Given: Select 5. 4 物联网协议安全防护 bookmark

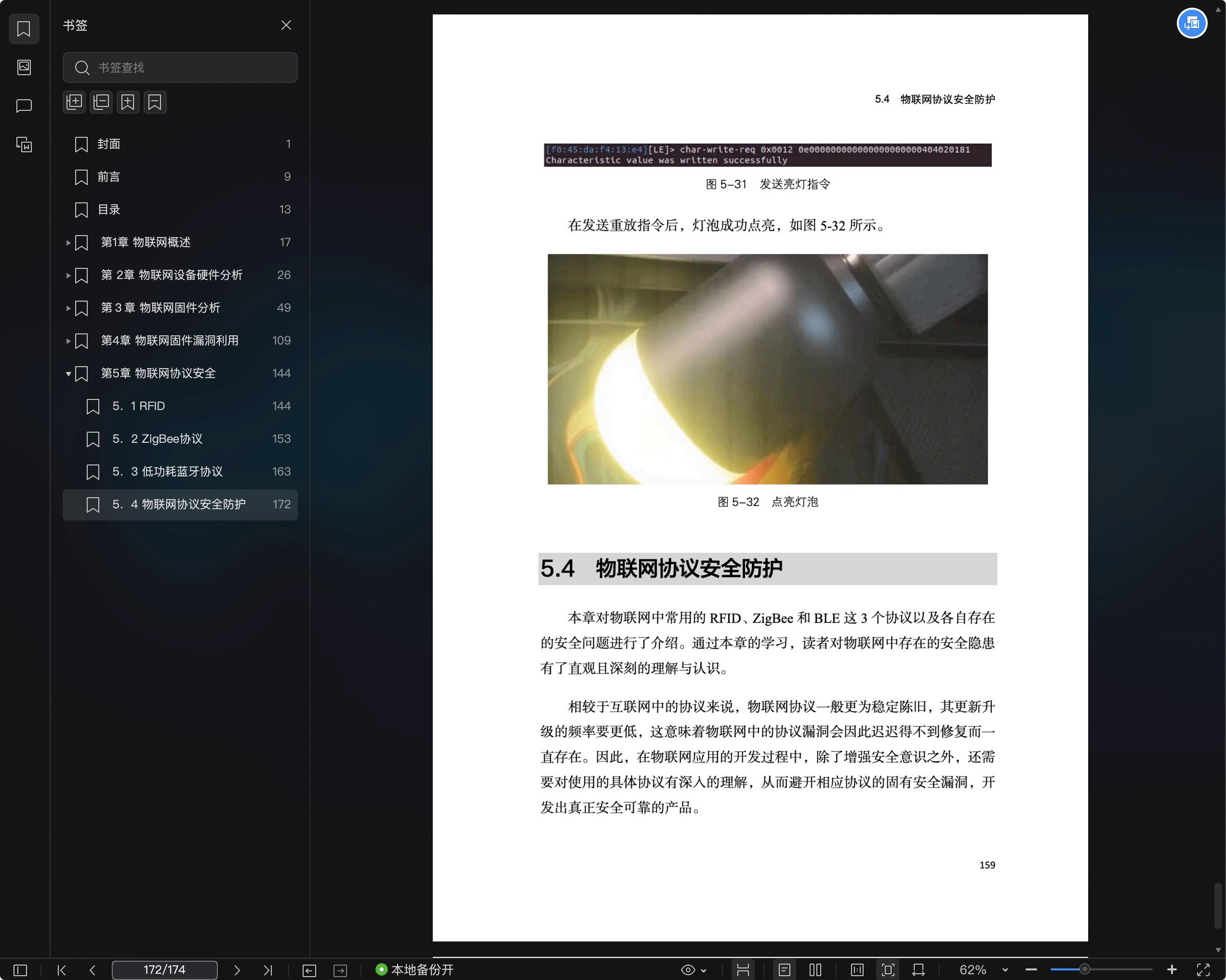Looking at the screenshot, I should (x=180, y=505).
